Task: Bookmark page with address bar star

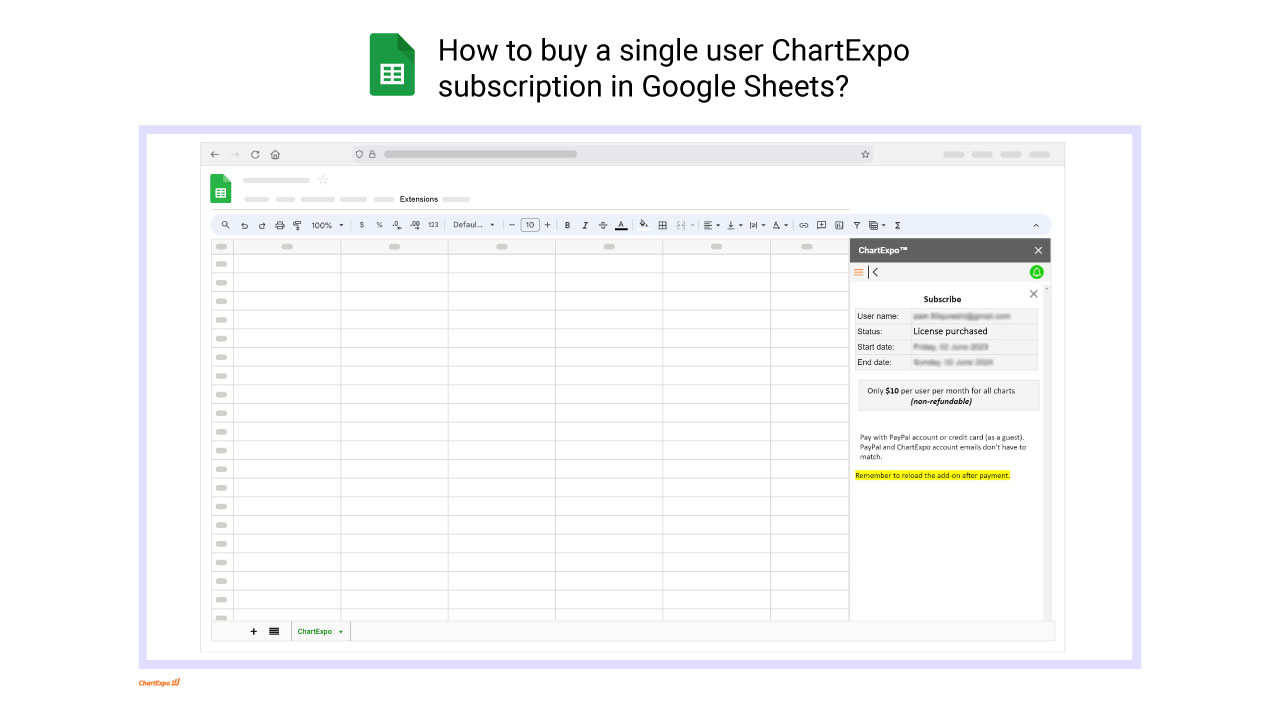Action: tap(865, 154)
